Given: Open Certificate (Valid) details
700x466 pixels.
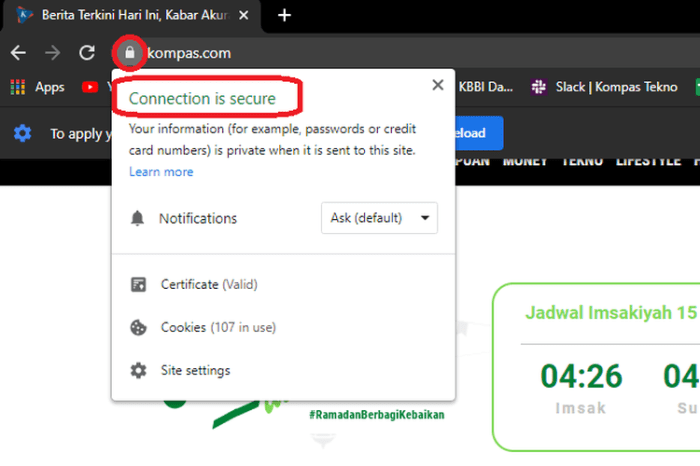Looking at the screenshot, I should click(209, 284).
